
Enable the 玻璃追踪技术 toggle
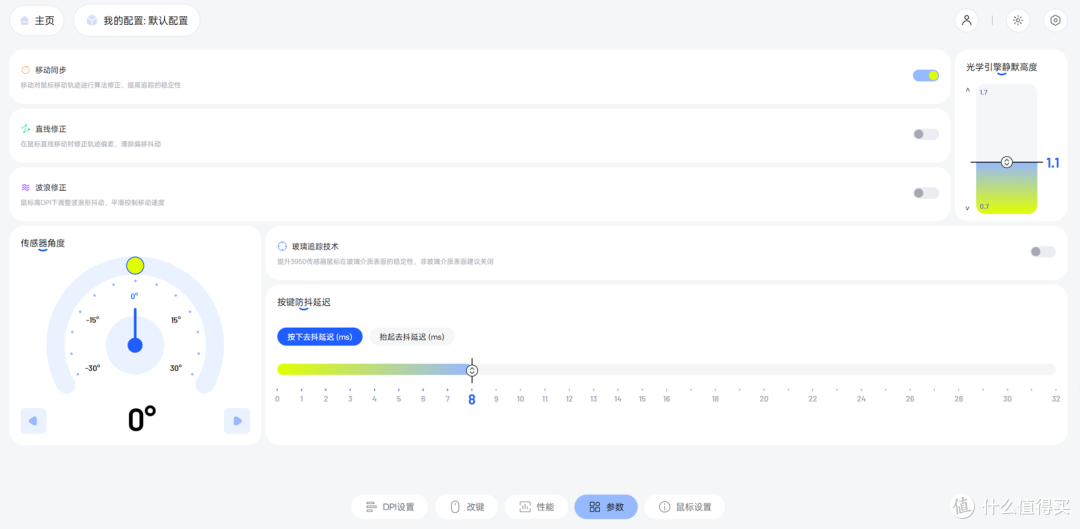(x=1043, y=251)
